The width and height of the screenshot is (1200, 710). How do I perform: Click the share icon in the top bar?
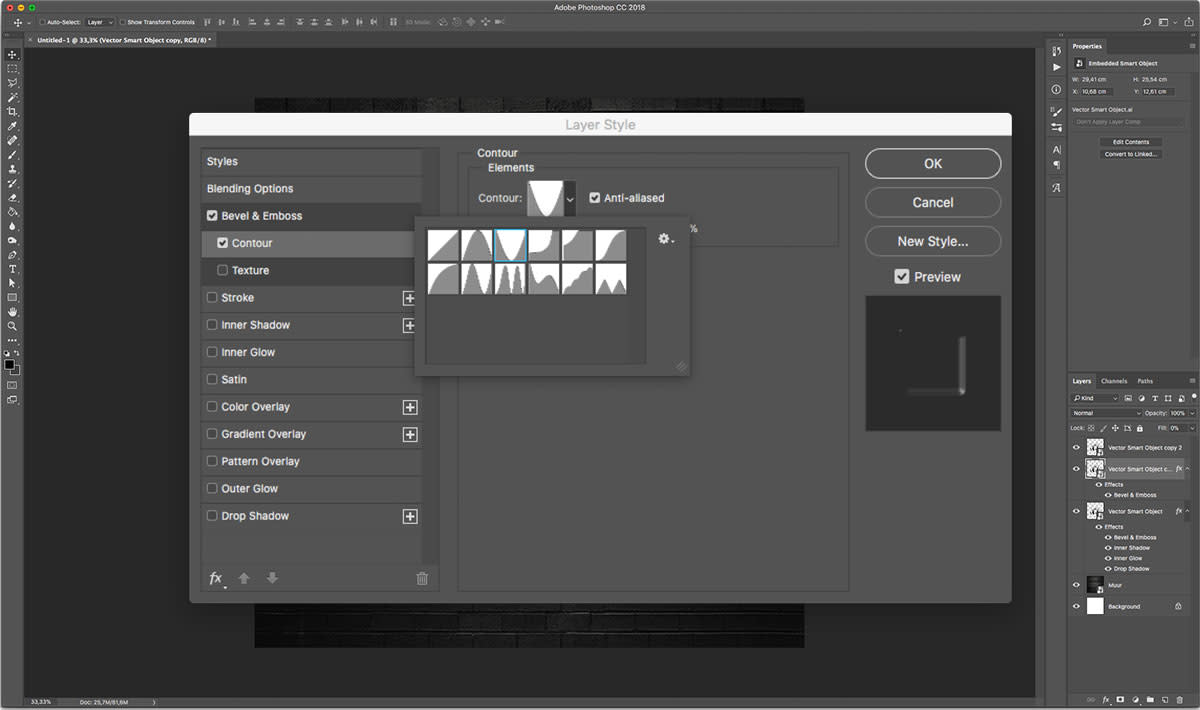pyautogui.click(x=1189, y=22)
